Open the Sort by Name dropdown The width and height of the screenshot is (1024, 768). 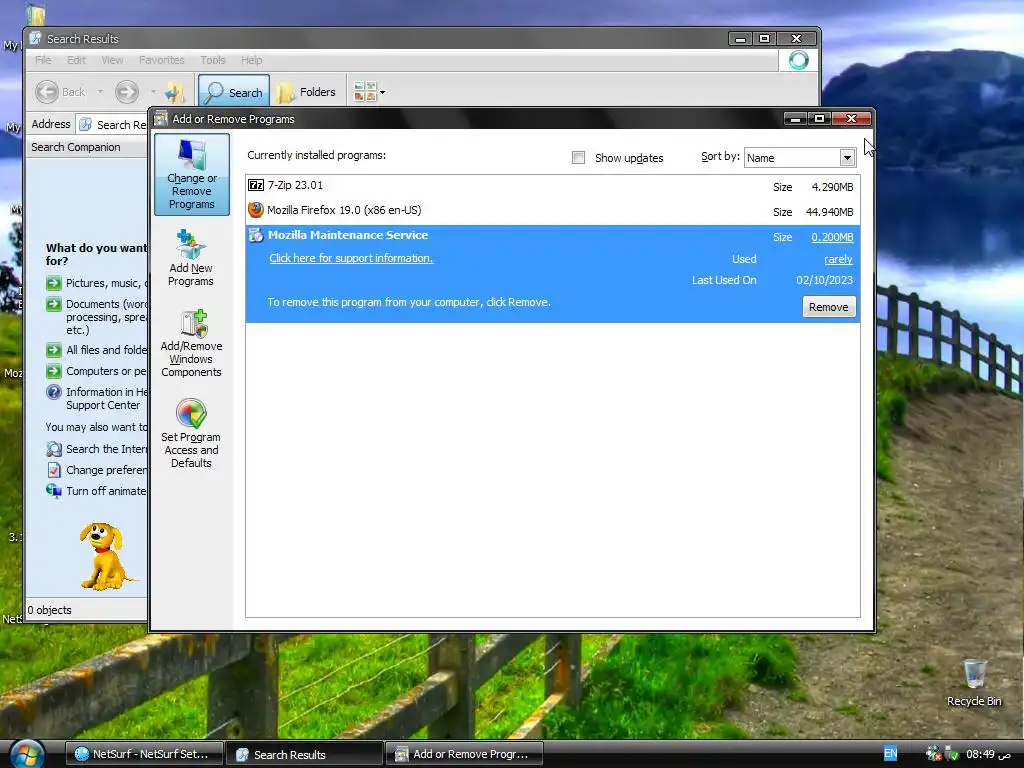coord(846,157)
